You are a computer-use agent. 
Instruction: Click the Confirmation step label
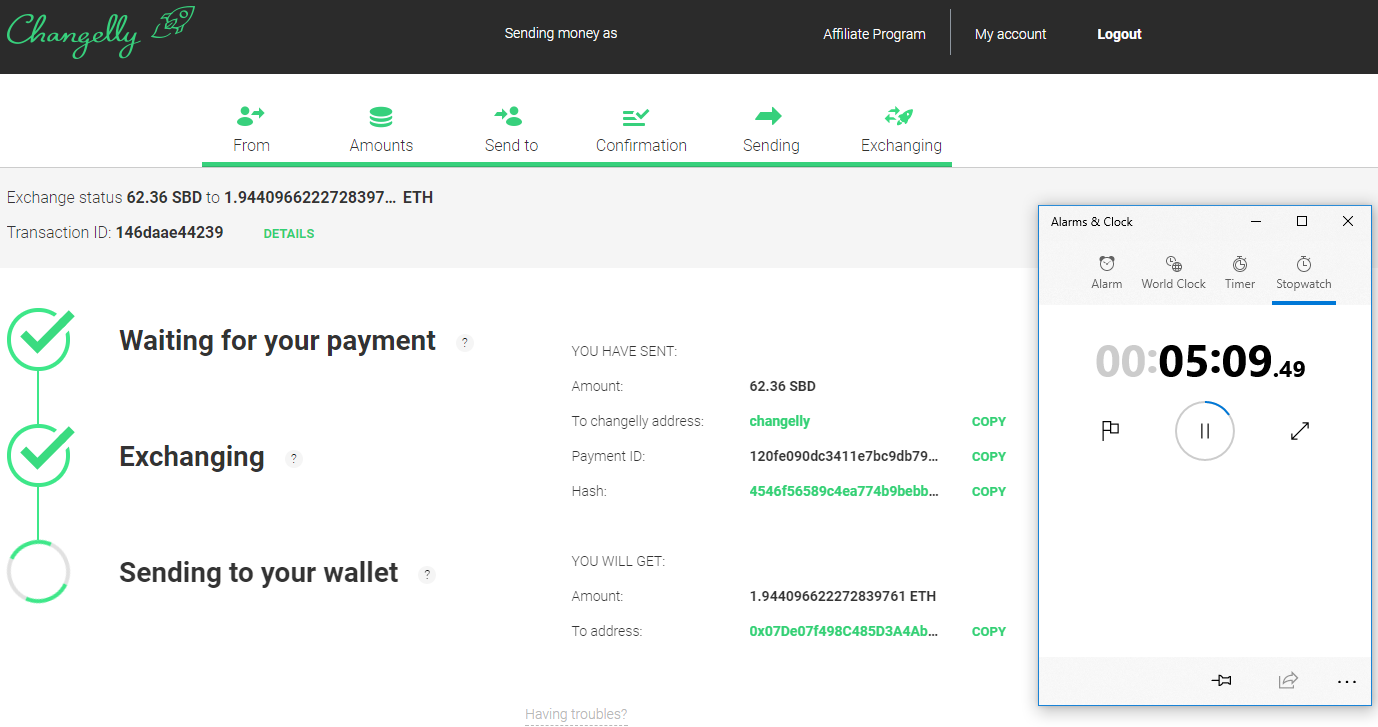click(x=641, y=145)
